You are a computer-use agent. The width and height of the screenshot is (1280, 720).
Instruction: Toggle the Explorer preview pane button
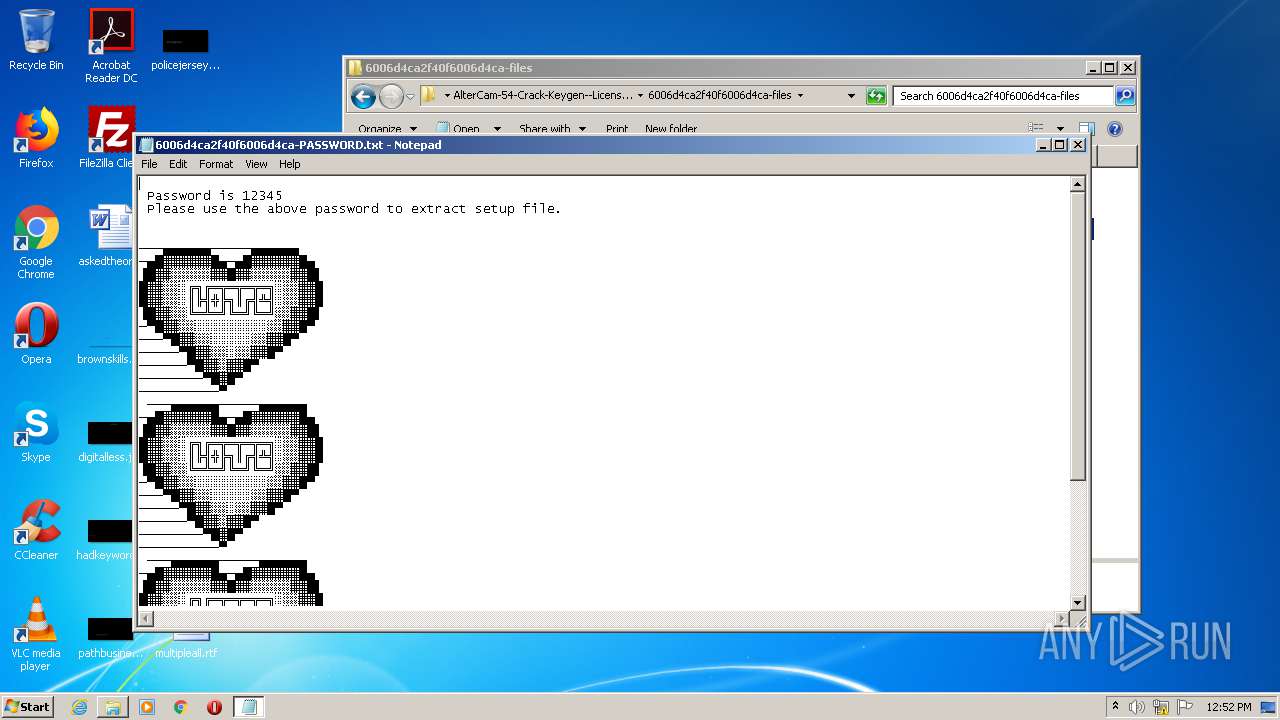click(x=1086, y=129)
